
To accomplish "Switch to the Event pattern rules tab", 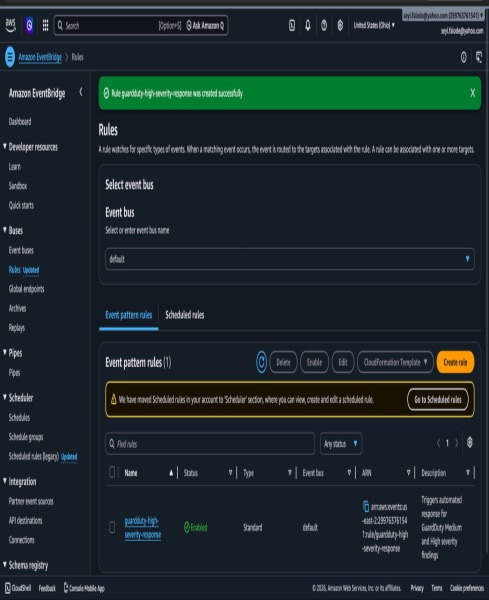I will click(129, 315).
